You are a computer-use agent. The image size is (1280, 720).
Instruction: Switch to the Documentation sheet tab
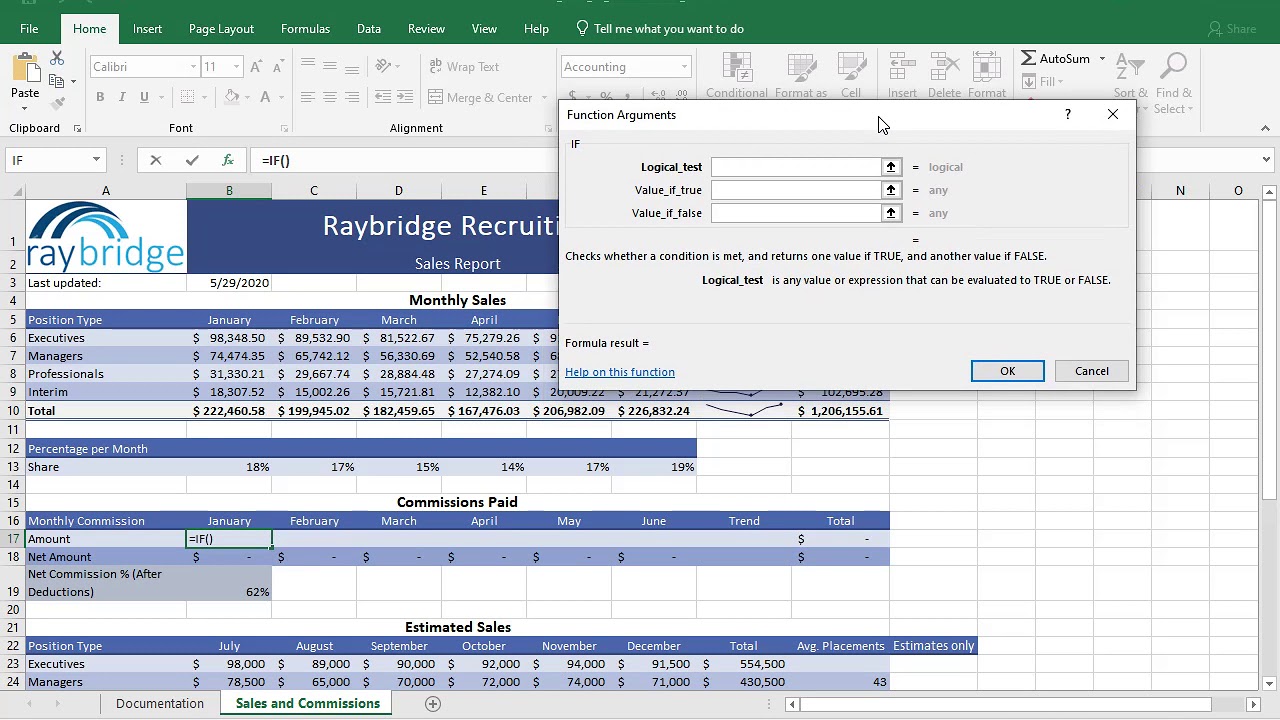[x=160, y=704]
